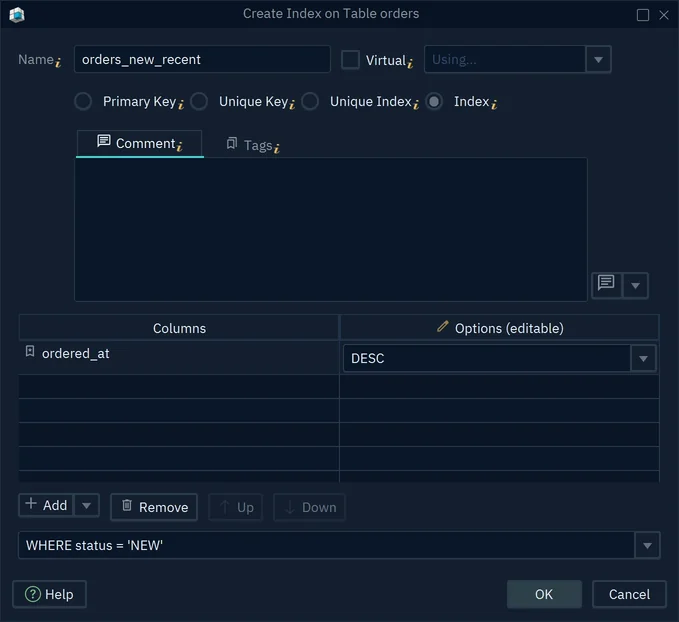Open the Using... dropdown arrow

click(x=598, y=59)
